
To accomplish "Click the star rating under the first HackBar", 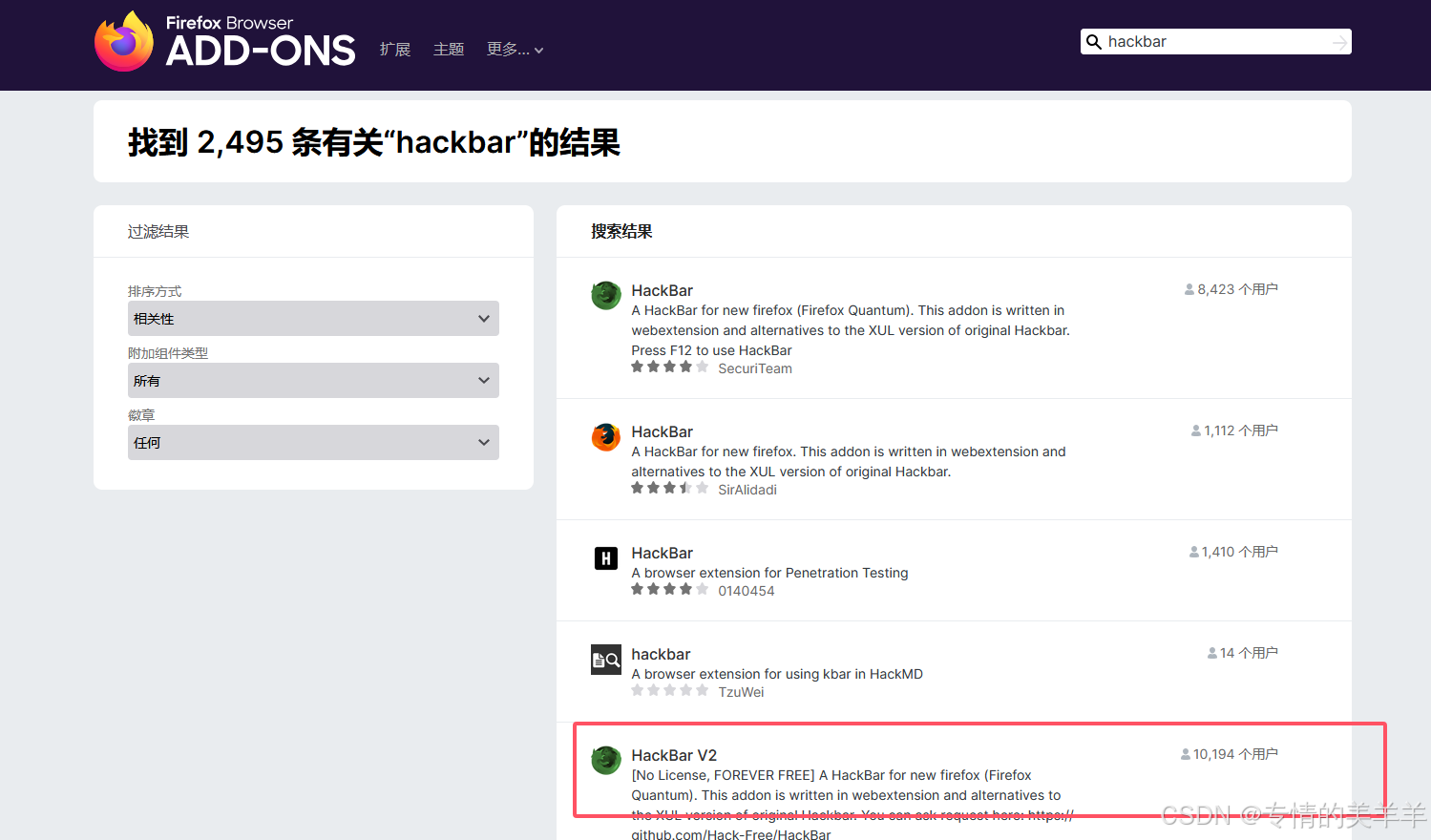I will pos(669,366).
